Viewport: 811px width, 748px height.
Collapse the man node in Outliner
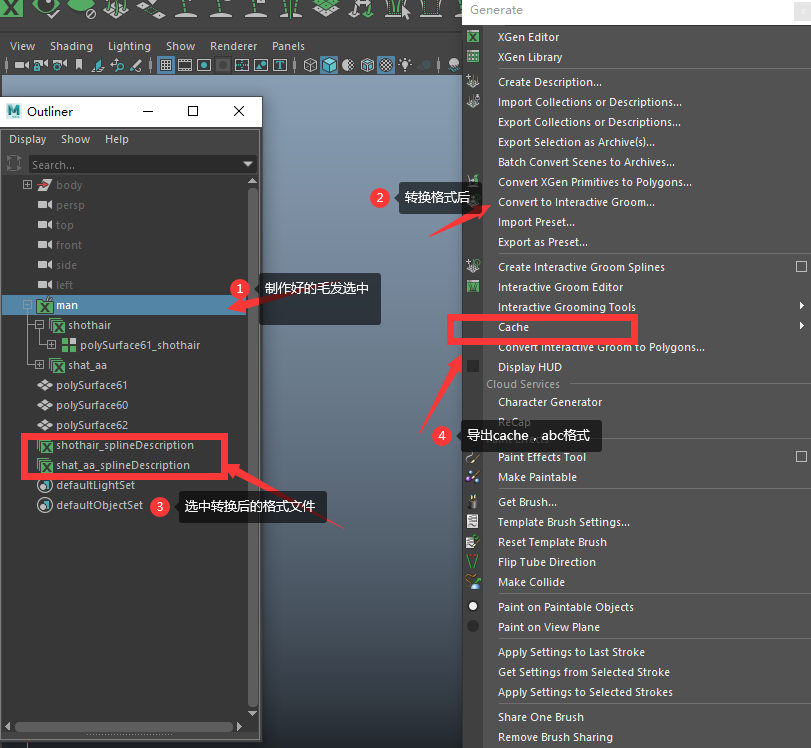tap(27, 305)
